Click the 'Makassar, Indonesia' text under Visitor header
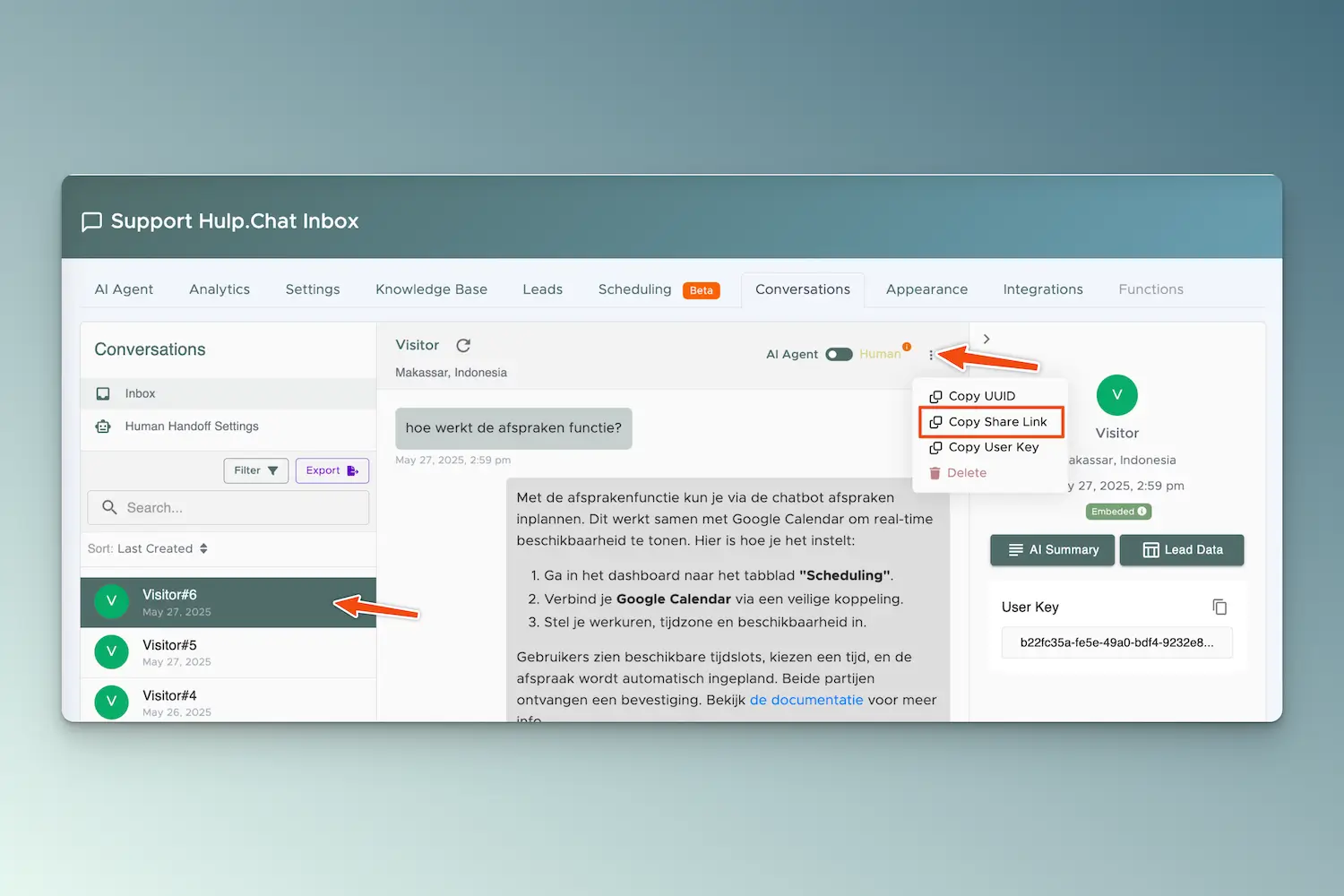 pos(451,373)
